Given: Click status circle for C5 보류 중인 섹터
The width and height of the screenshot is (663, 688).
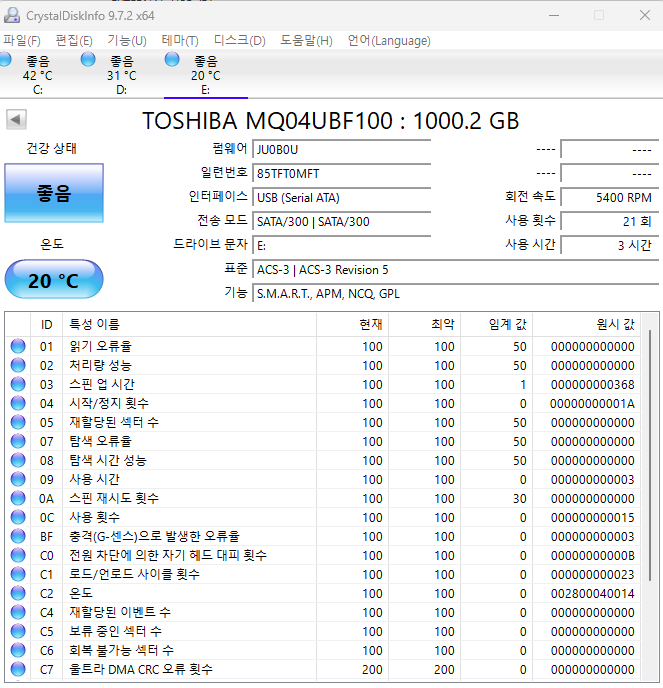Looking at the screenshot, I should click(18, 631).
